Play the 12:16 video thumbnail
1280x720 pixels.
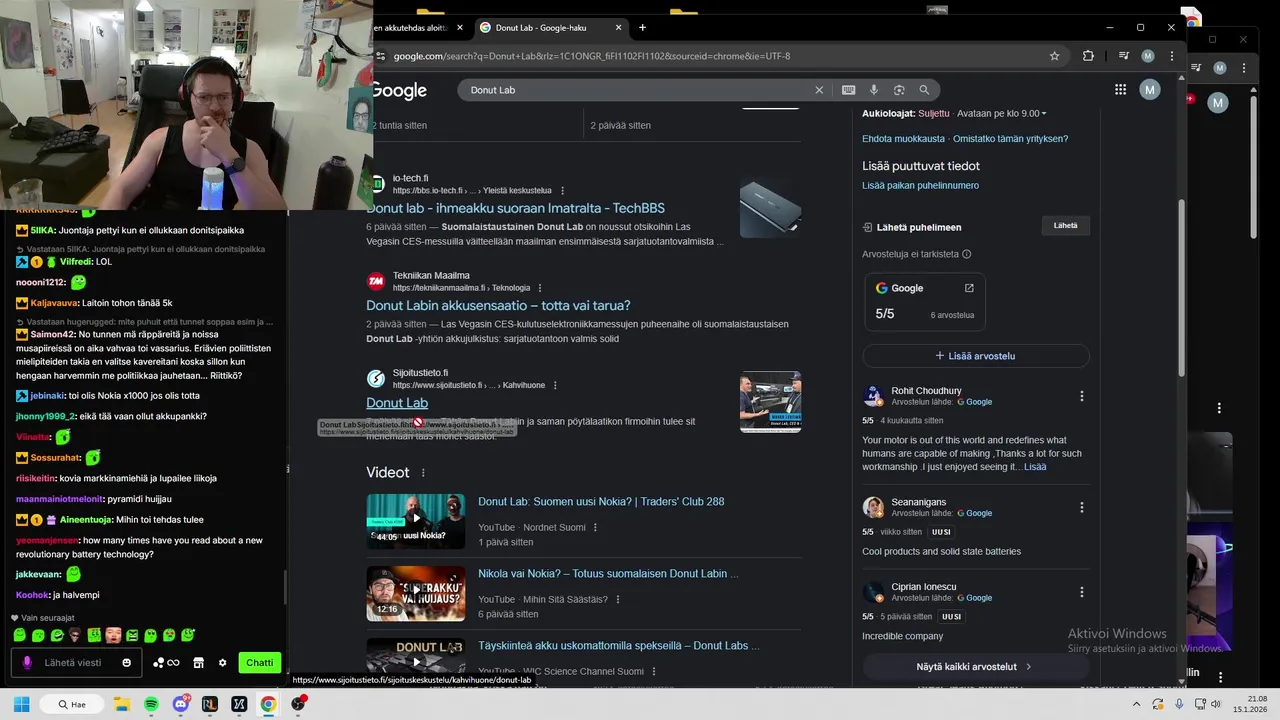[x=416, y=593]
